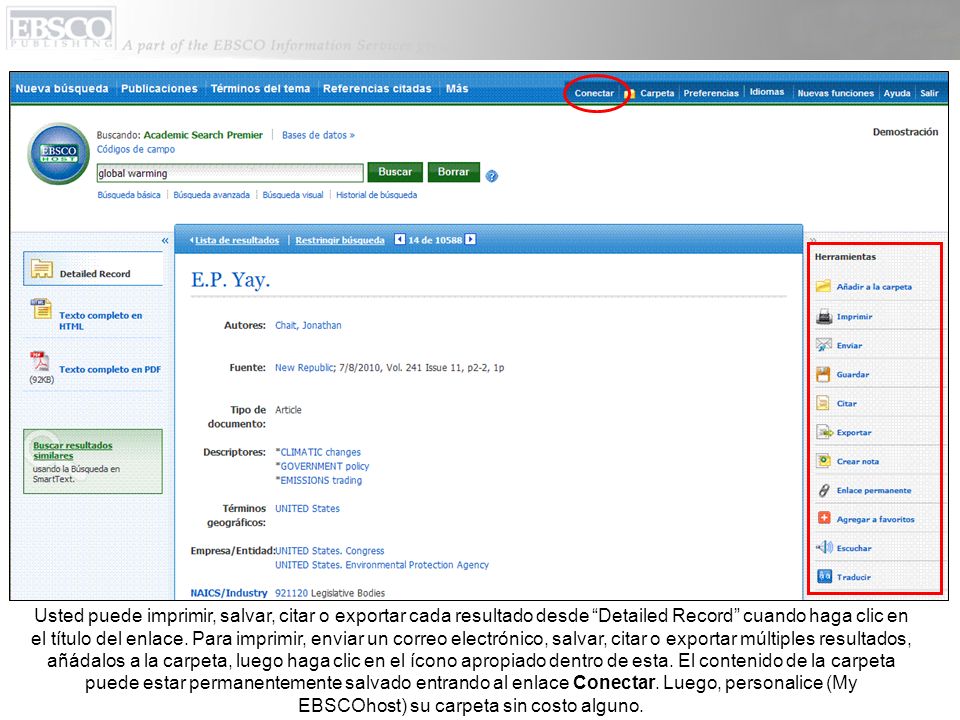This screenshot has height=720, width=960.
Task: Click Restringir búsqueda link
Action: click(340, 240)
